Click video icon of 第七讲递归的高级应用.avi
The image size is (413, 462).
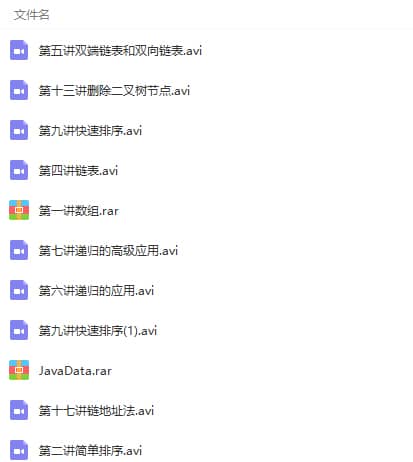(19, 250)
